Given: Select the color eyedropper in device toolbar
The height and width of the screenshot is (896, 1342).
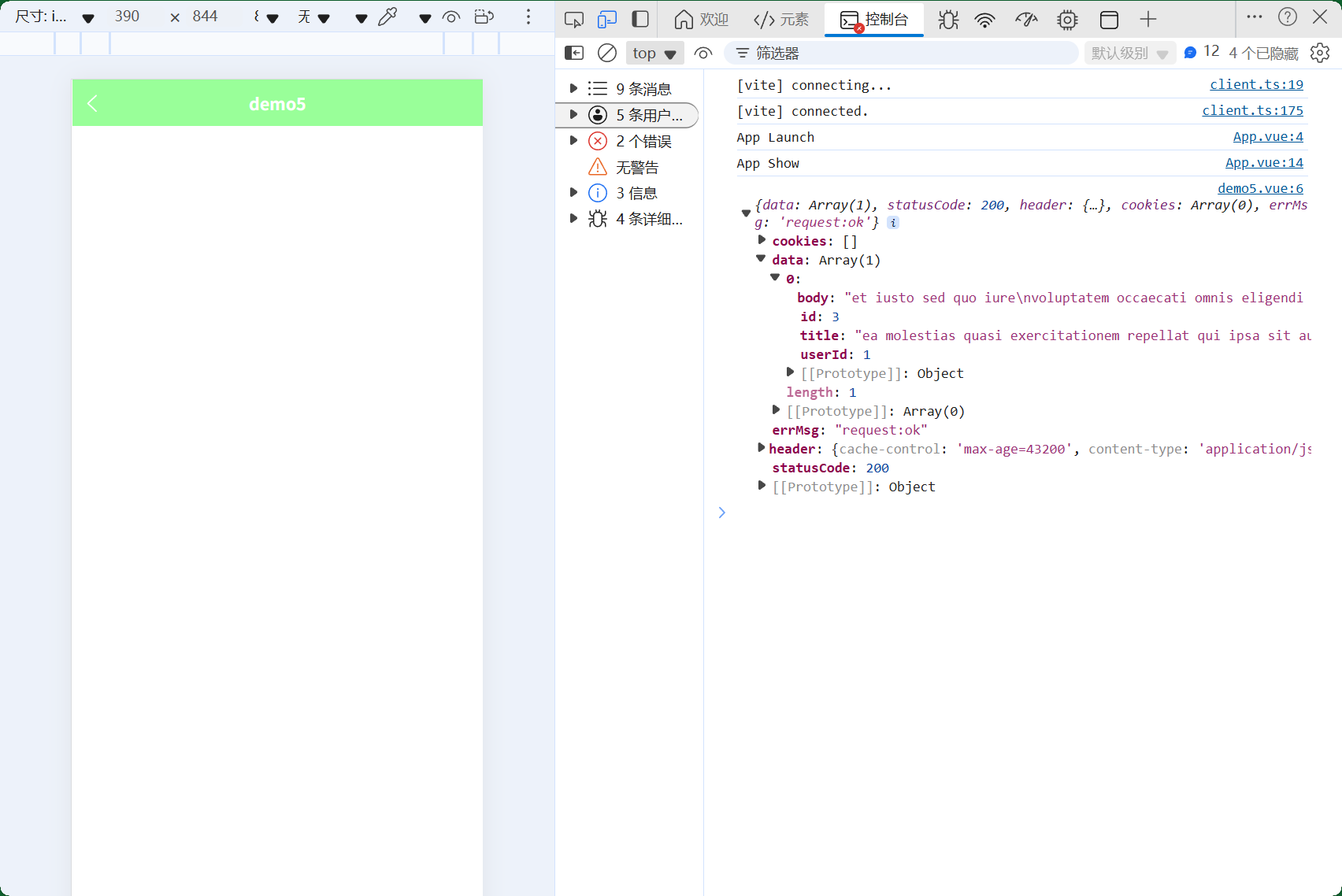Looking at the screenshot, I should [387, 16].
